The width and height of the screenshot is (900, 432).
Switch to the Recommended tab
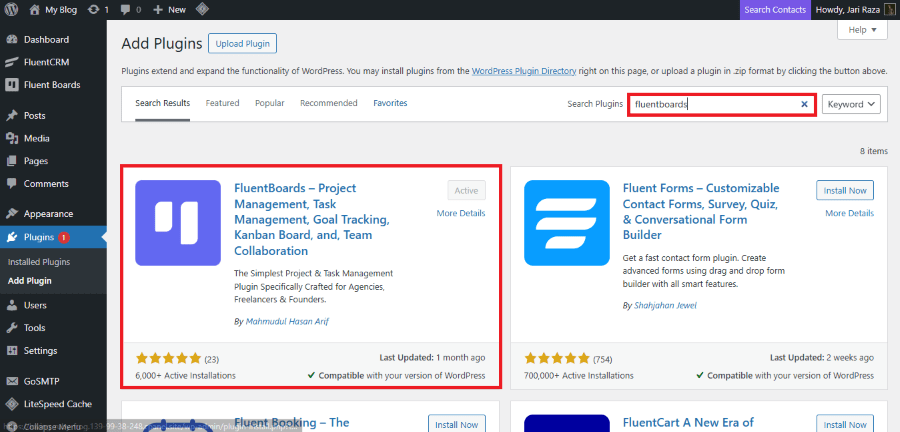click(329, 103)
